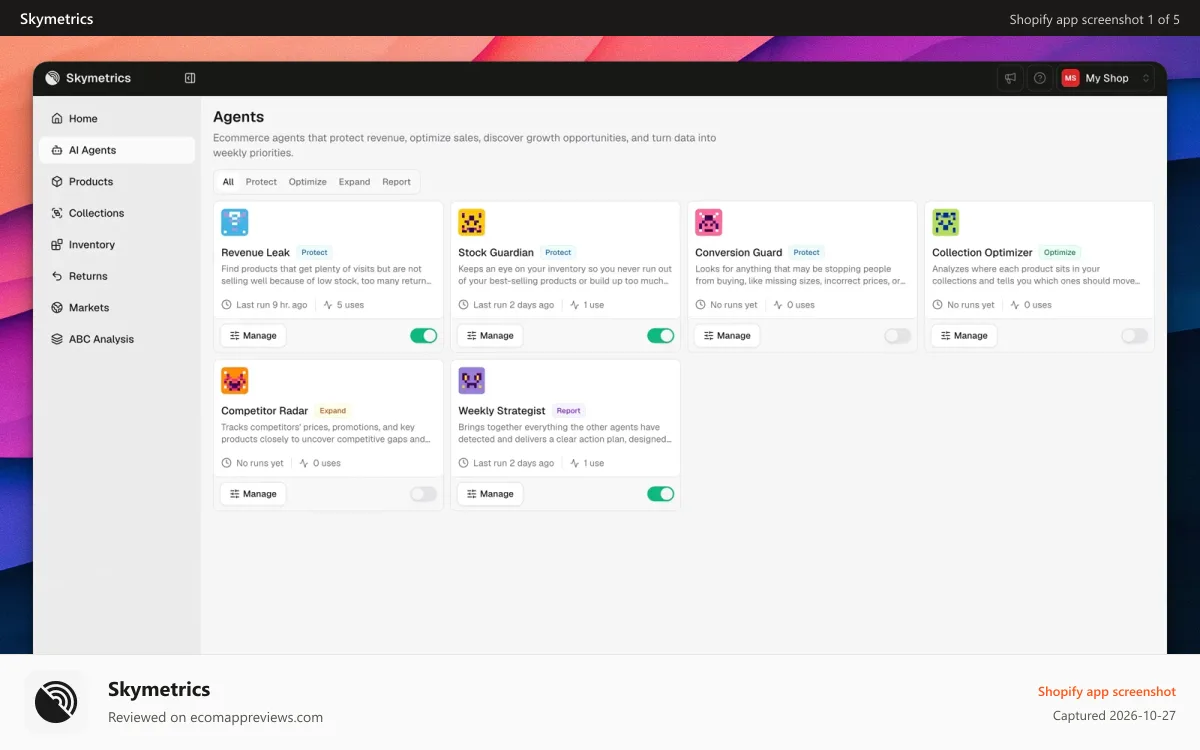Image resolution: width=1200 pixels, height=750 pixels.
Task: Click the Weekly Strategist card title
Action: (x=502, y=411)
